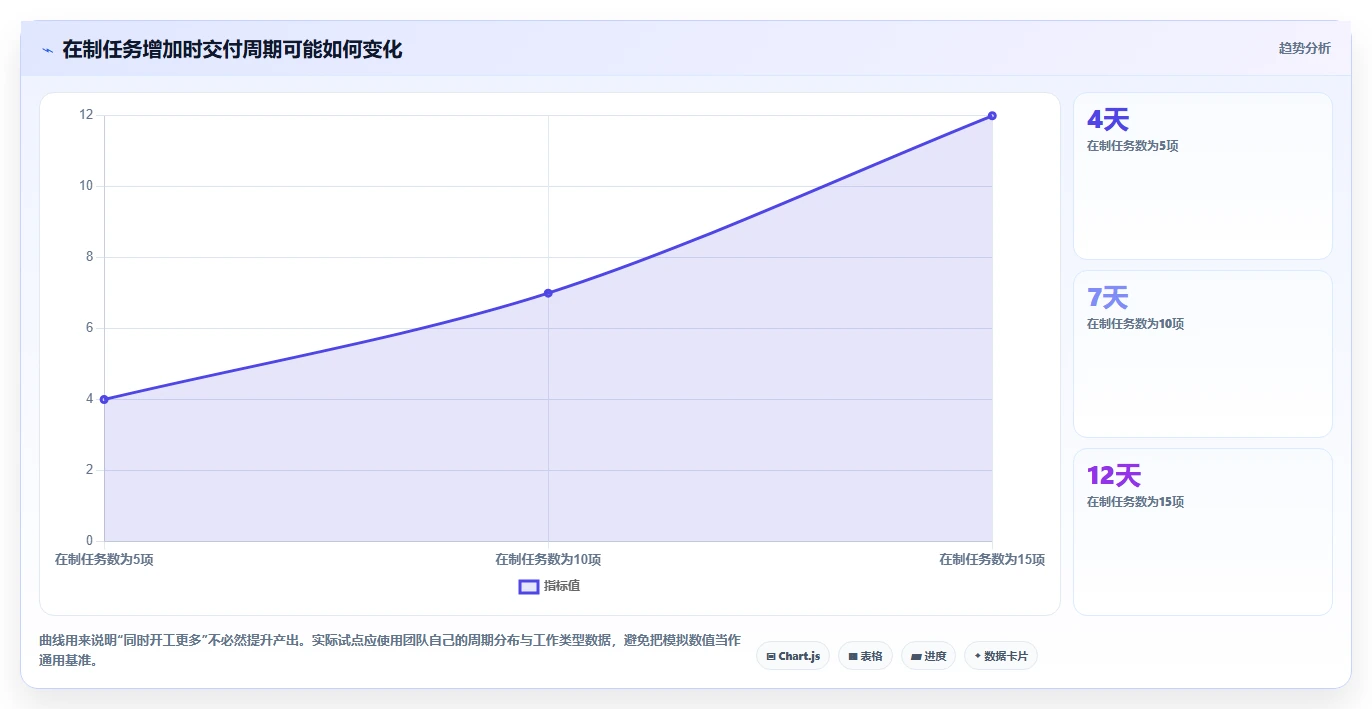The image size is (1372, 709).
Task: Click the footnote text starting 曲线用来说明
Action: (390, 650)
